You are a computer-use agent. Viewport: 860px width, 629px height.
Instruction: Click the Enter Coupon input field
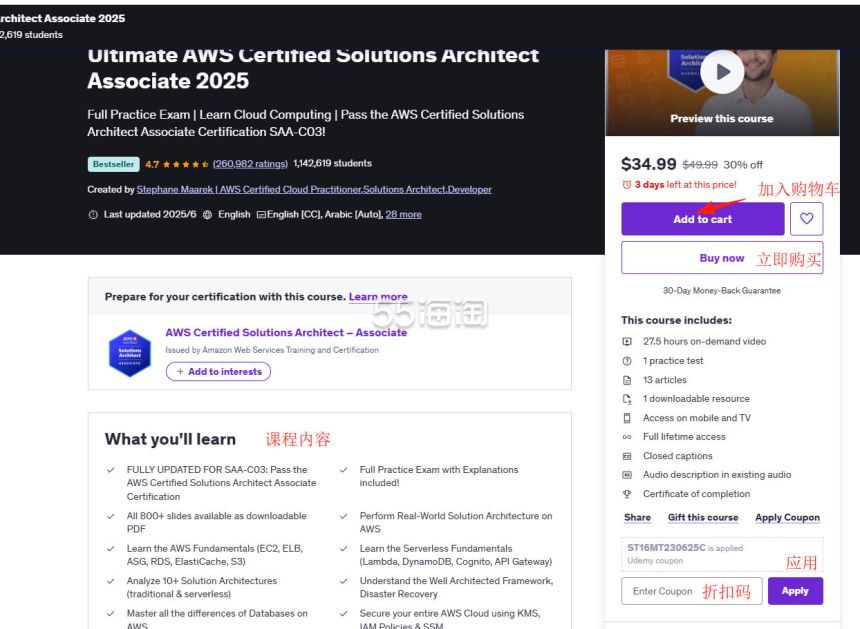click(x=692, y=591)
